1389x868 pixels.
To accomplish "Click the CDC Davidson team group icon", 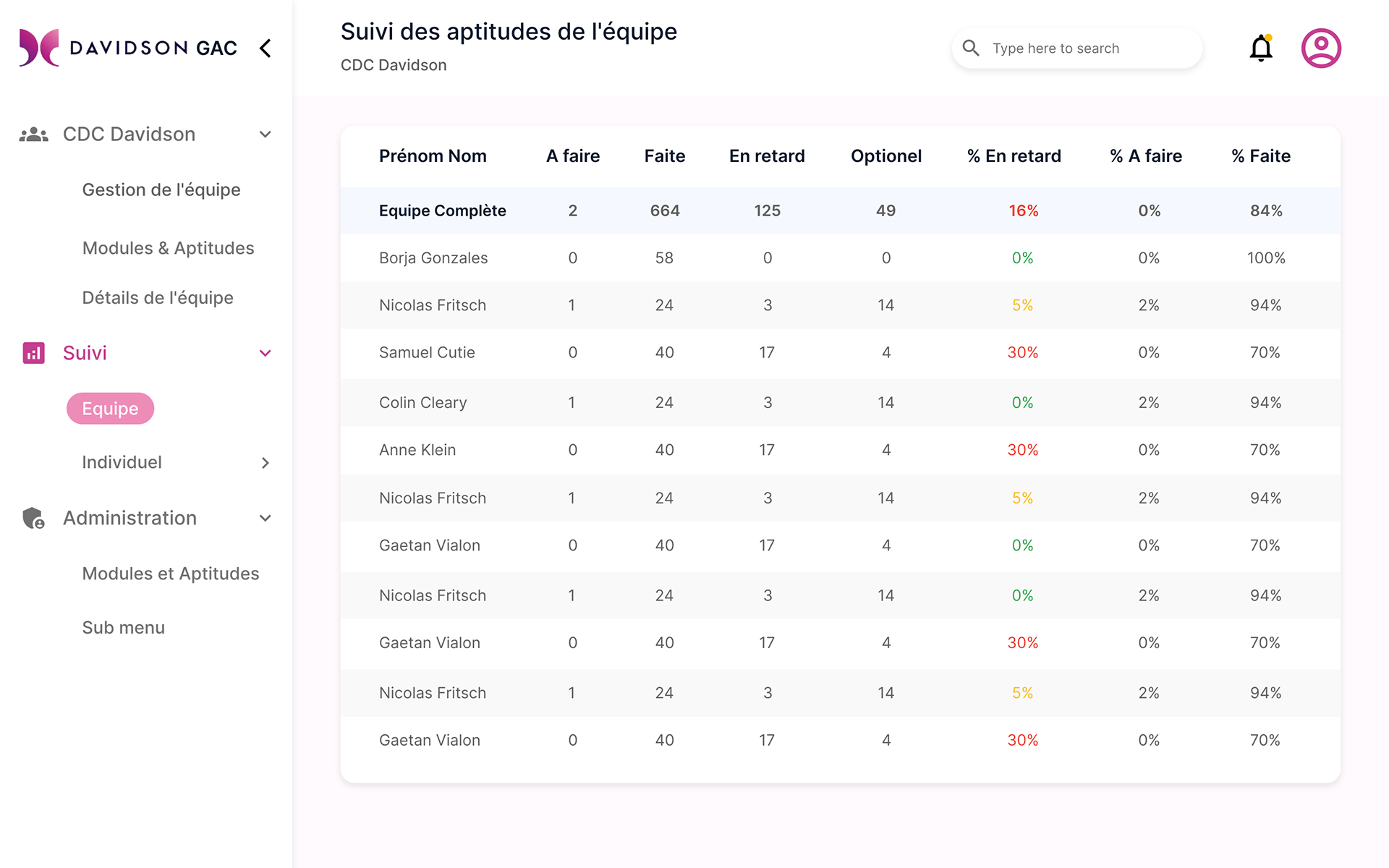I will [x=33, y=135].
